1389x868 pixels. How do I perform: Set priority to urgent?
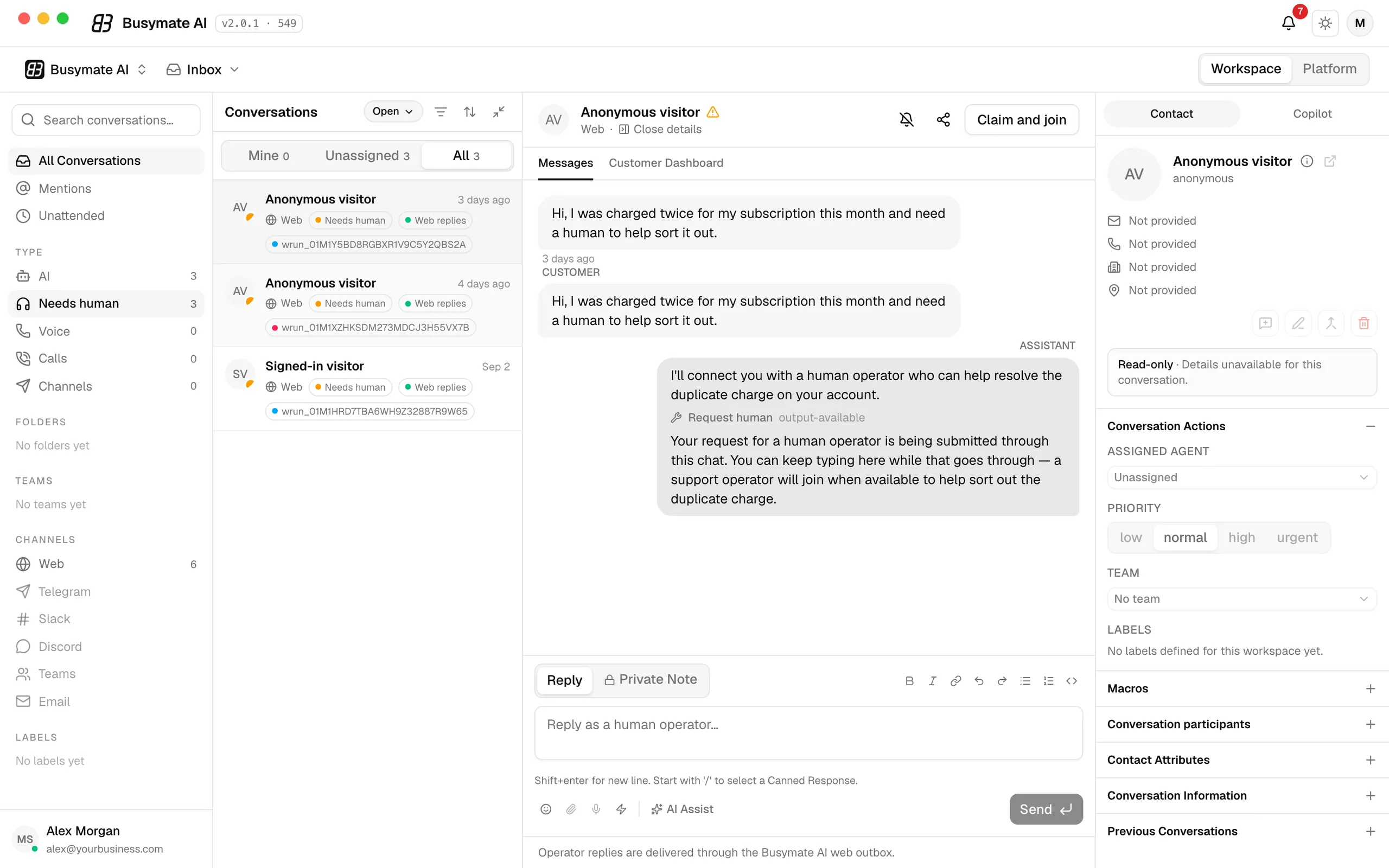point(1297,537)
